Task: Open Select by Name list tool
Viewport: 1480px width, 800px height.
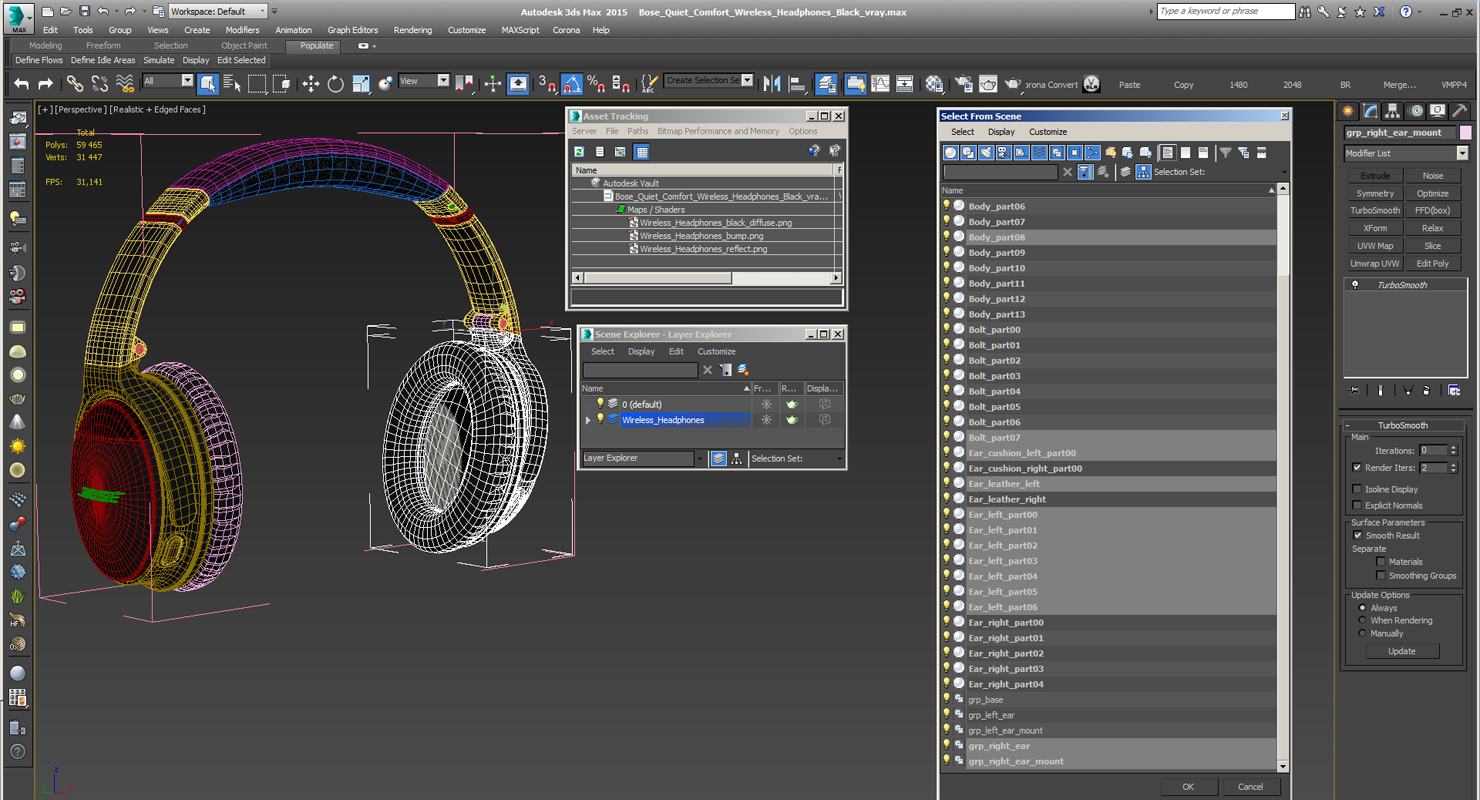Action: click(x=232, y=84)
